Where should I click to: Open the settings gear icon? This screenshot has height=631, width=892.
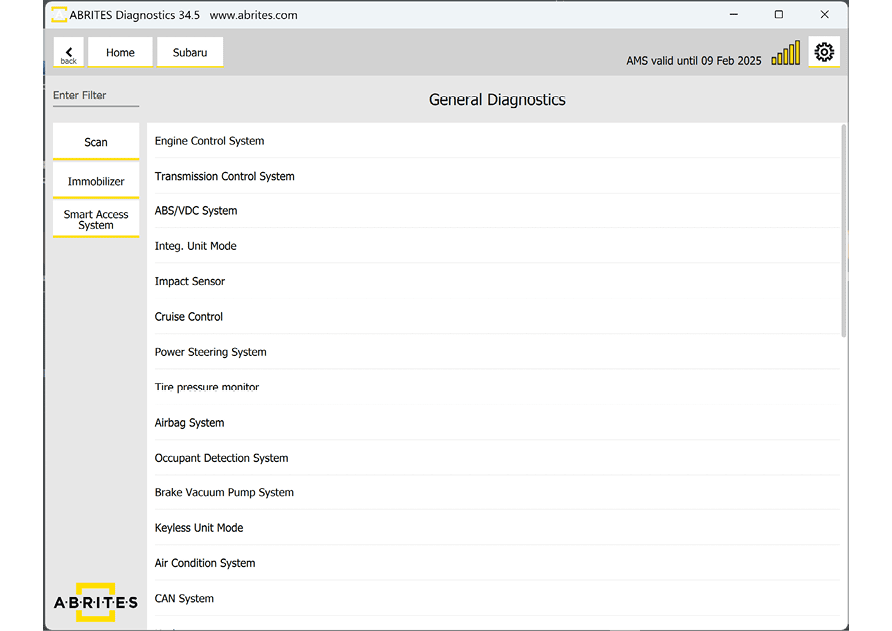[824, 53]
